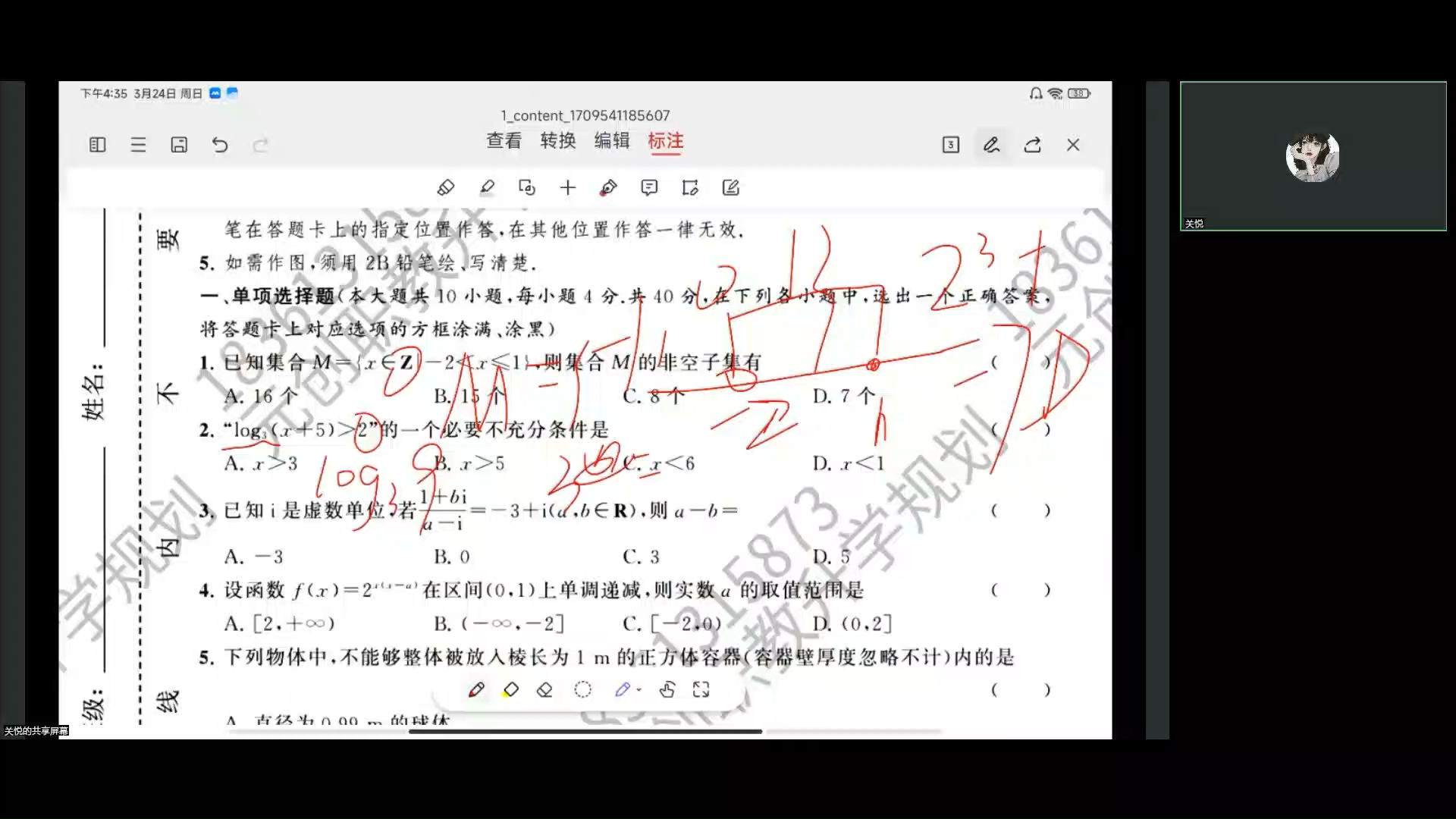Close the document with the X icon

(x=1073, y=145)
